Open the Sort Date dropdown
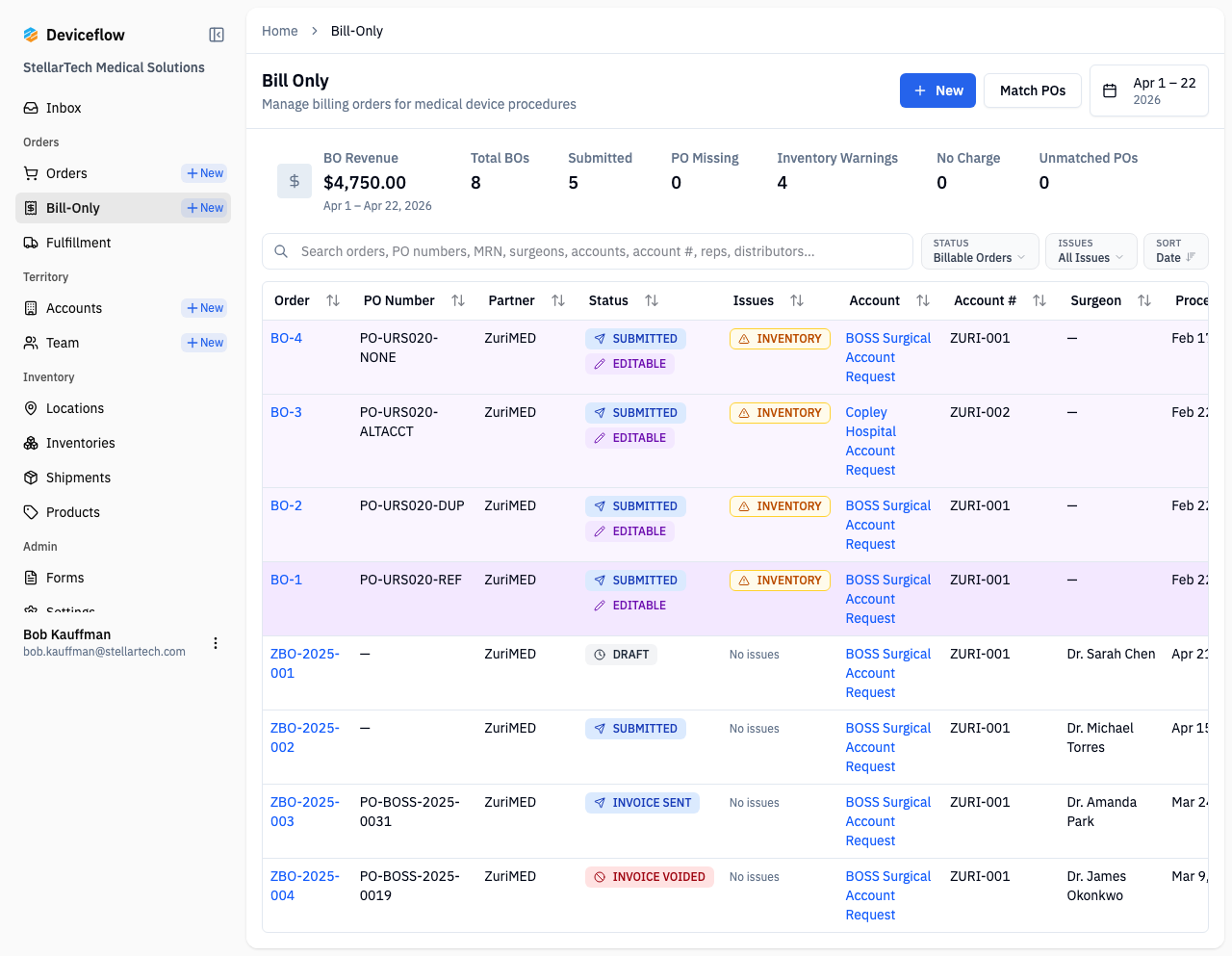This screenshot has width=1232, height=956. click(1176, 251)
